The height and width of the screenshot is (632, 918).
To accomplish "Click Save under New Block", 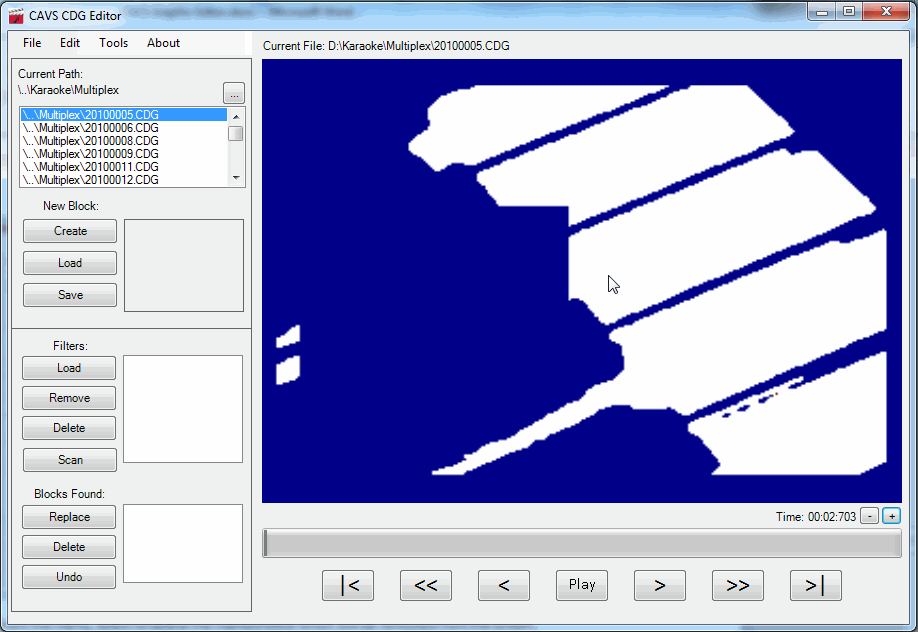I will click(x=70, y=295).
